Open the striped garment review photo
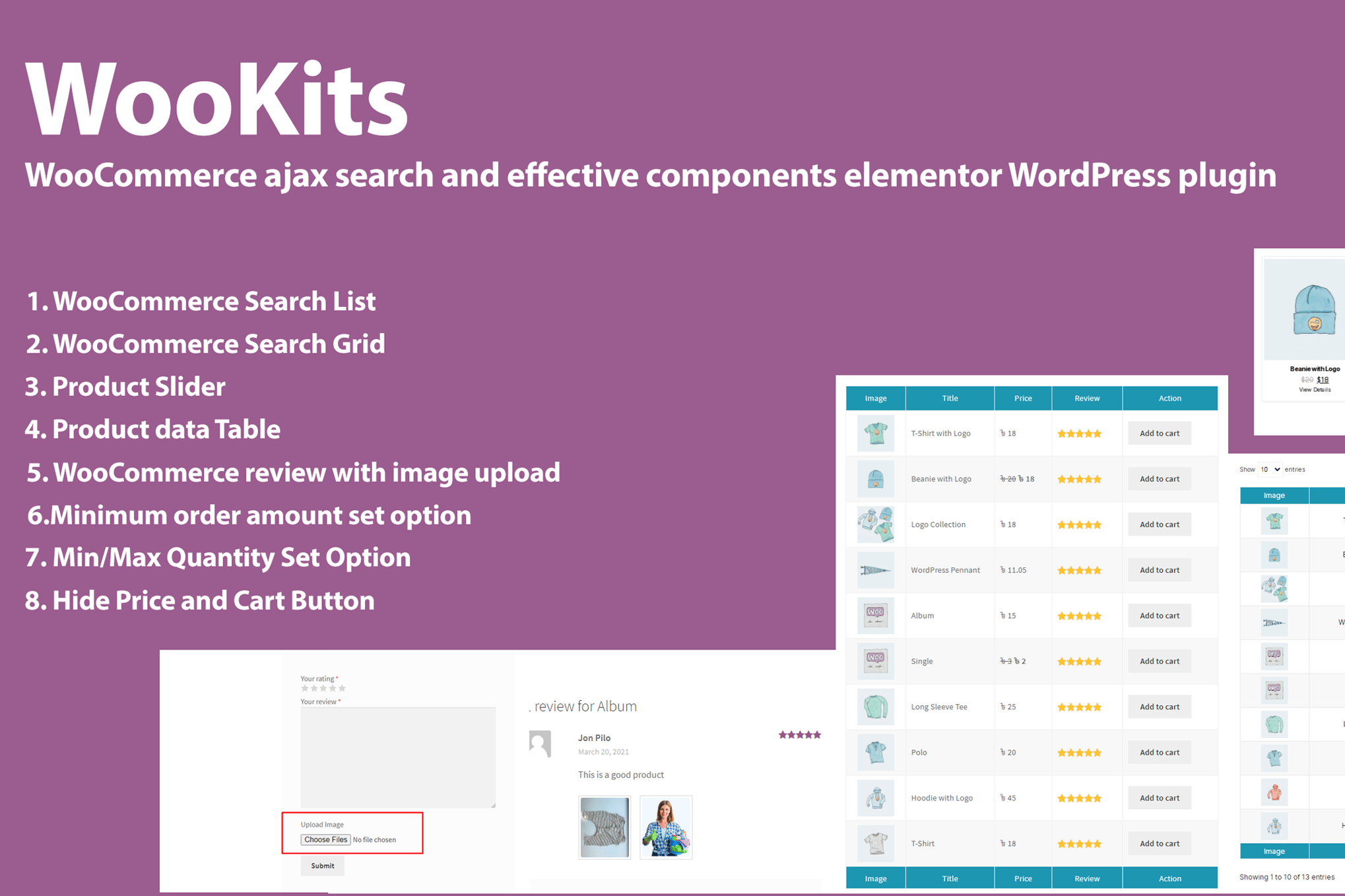Screen dimensions: 1345x896 (605, 827)
